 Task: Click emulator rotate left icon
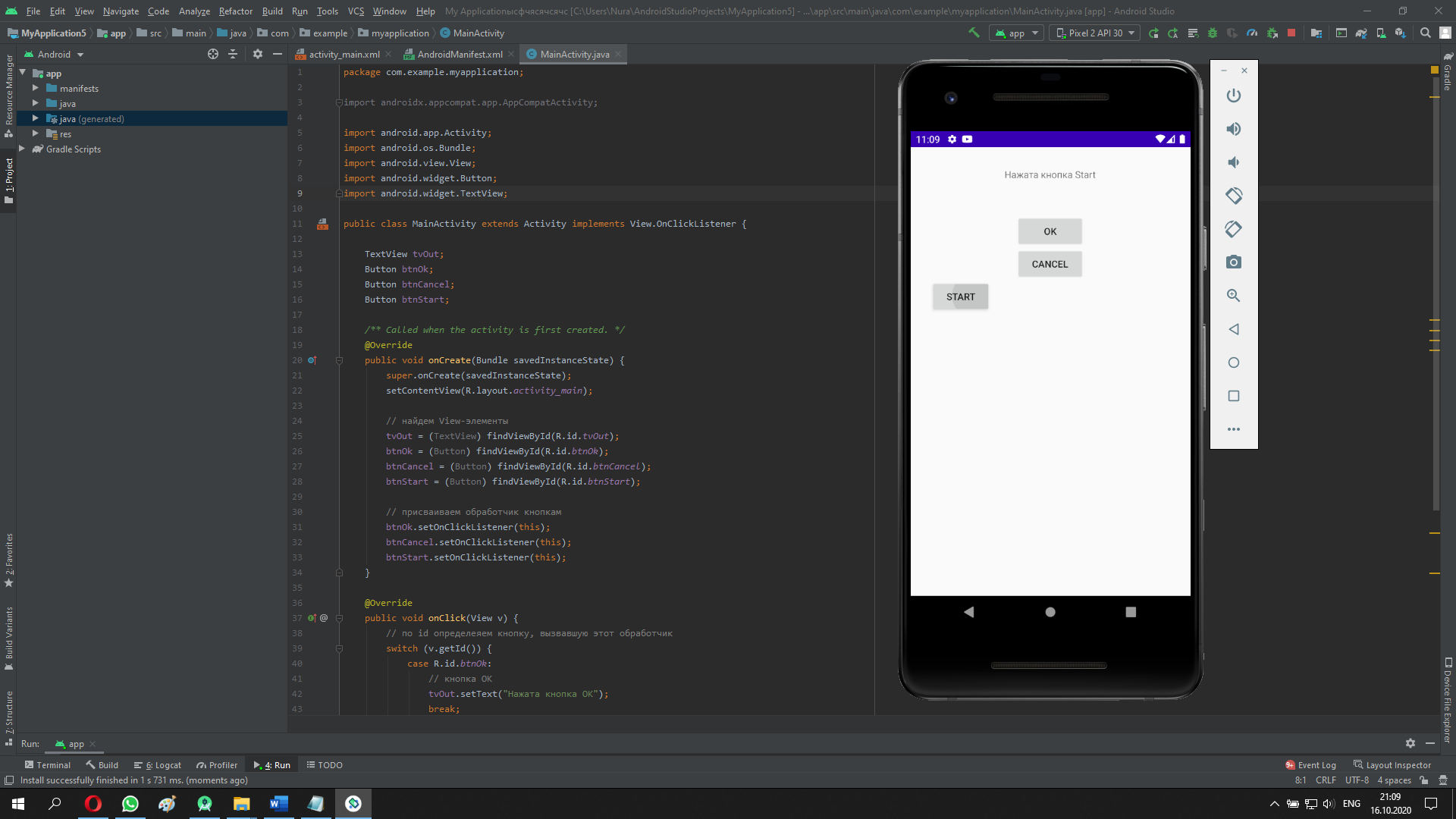[x=1234, y=196]
